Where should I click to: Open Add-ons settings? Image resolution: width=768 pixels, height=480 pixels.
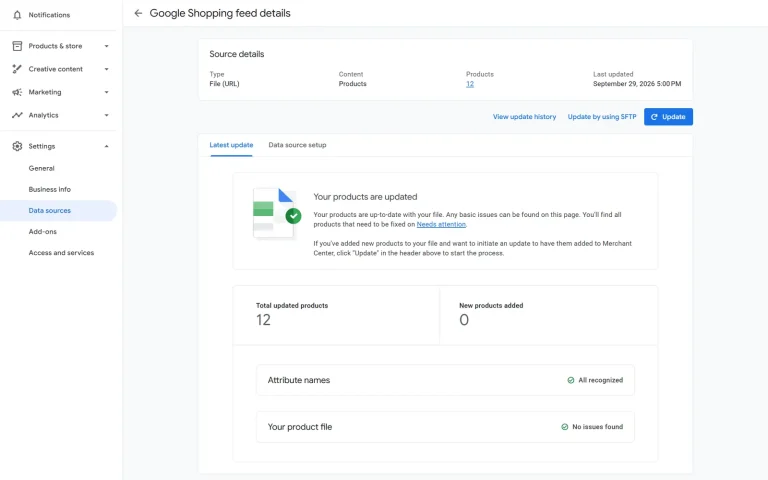[x=43, y=231]
